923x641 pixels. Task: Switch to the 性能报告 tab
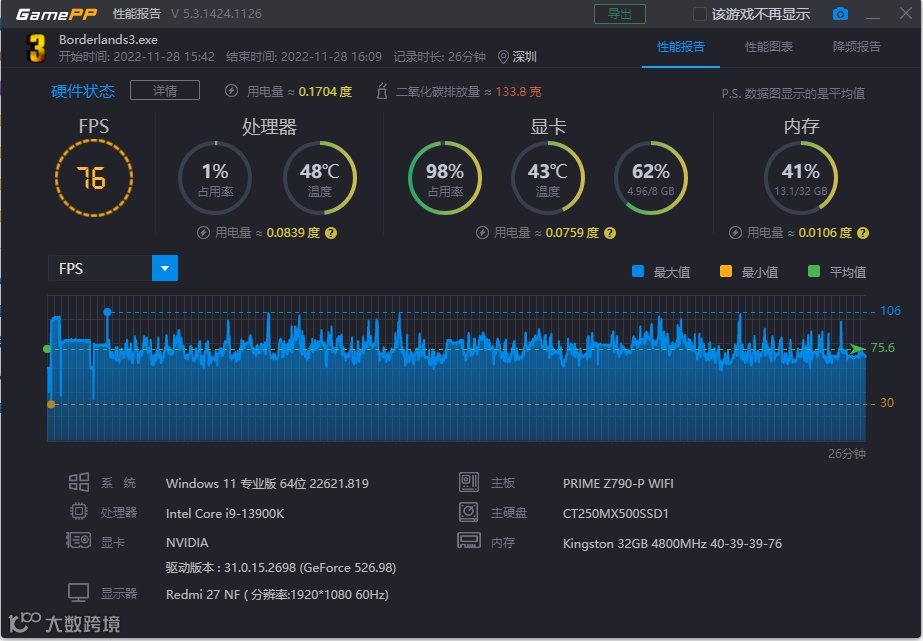pos(680,47)
